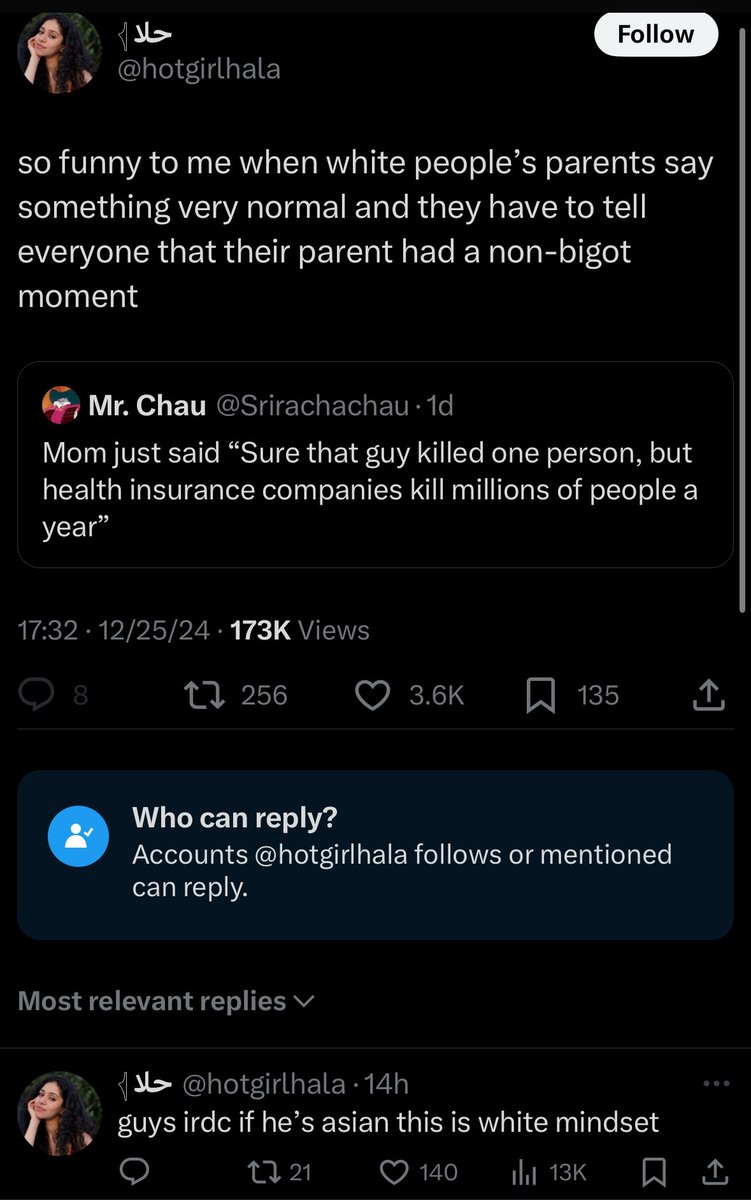Open reply icon under main tweet

pos(37,695)
